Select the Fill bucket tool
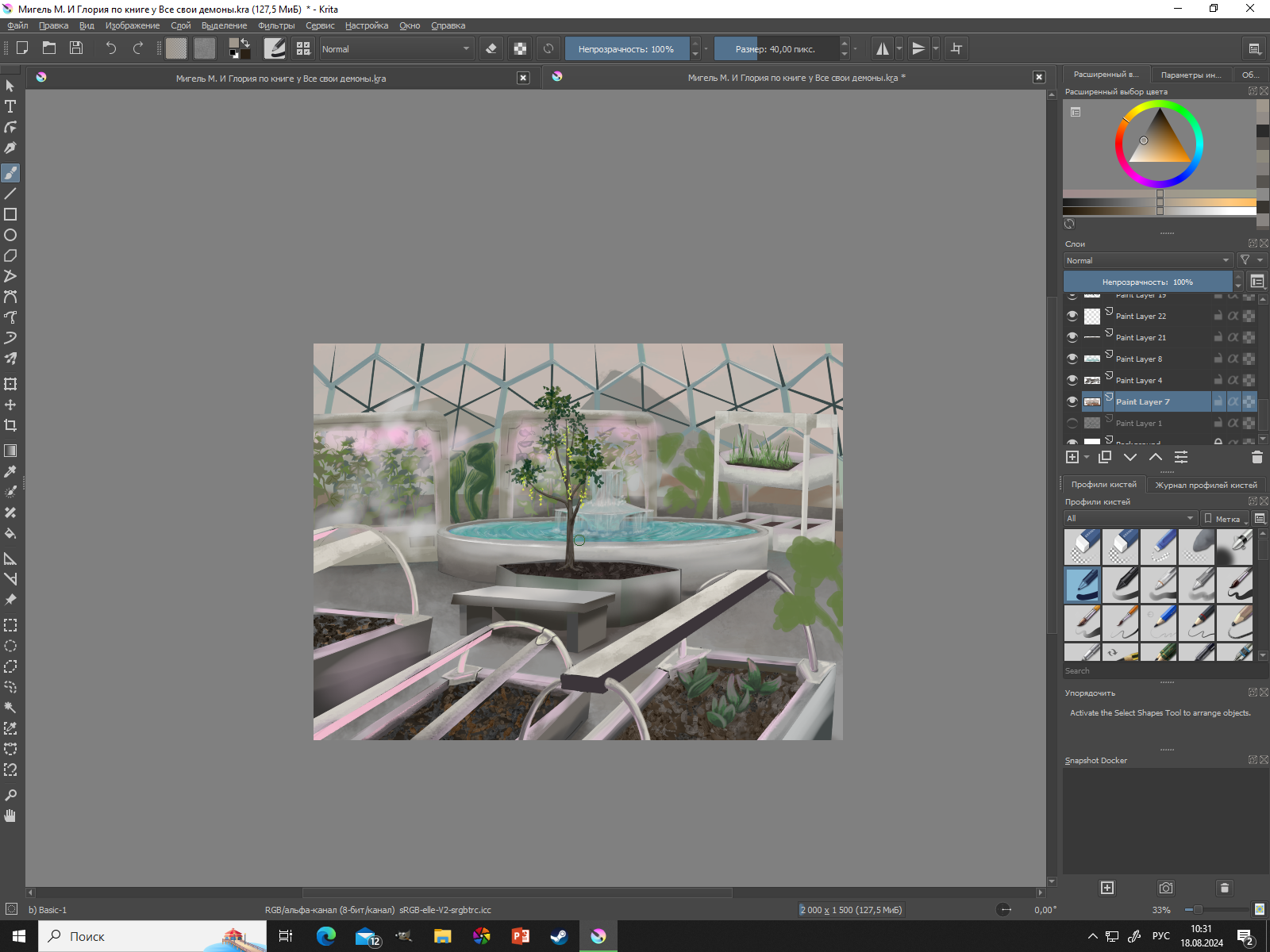 [10, 533]
